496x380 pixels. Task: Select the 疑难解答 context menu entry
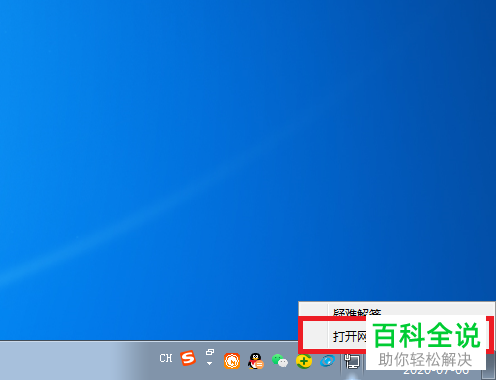click(396, 310)
